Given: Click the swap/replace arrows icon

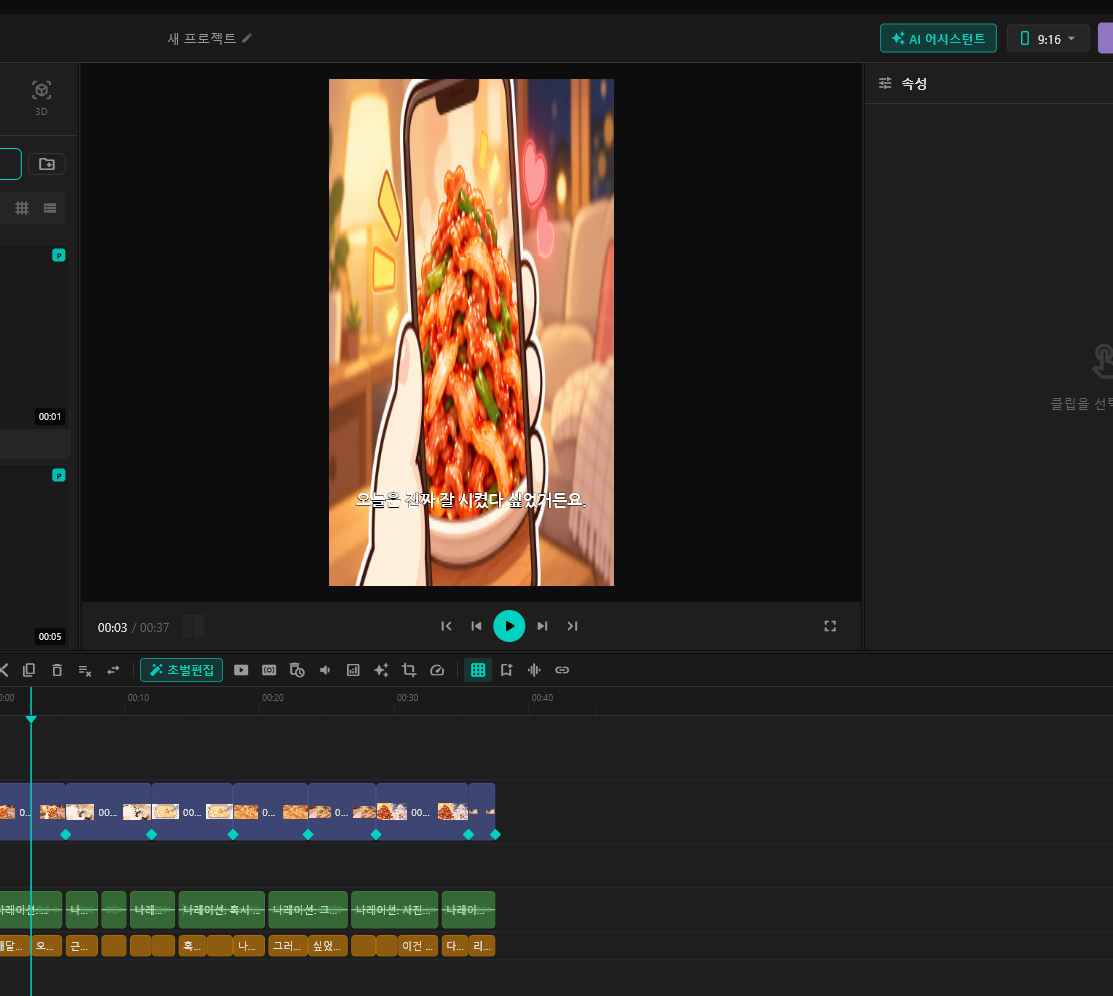Looking at the screenshot, I should (x=113, y=670).
